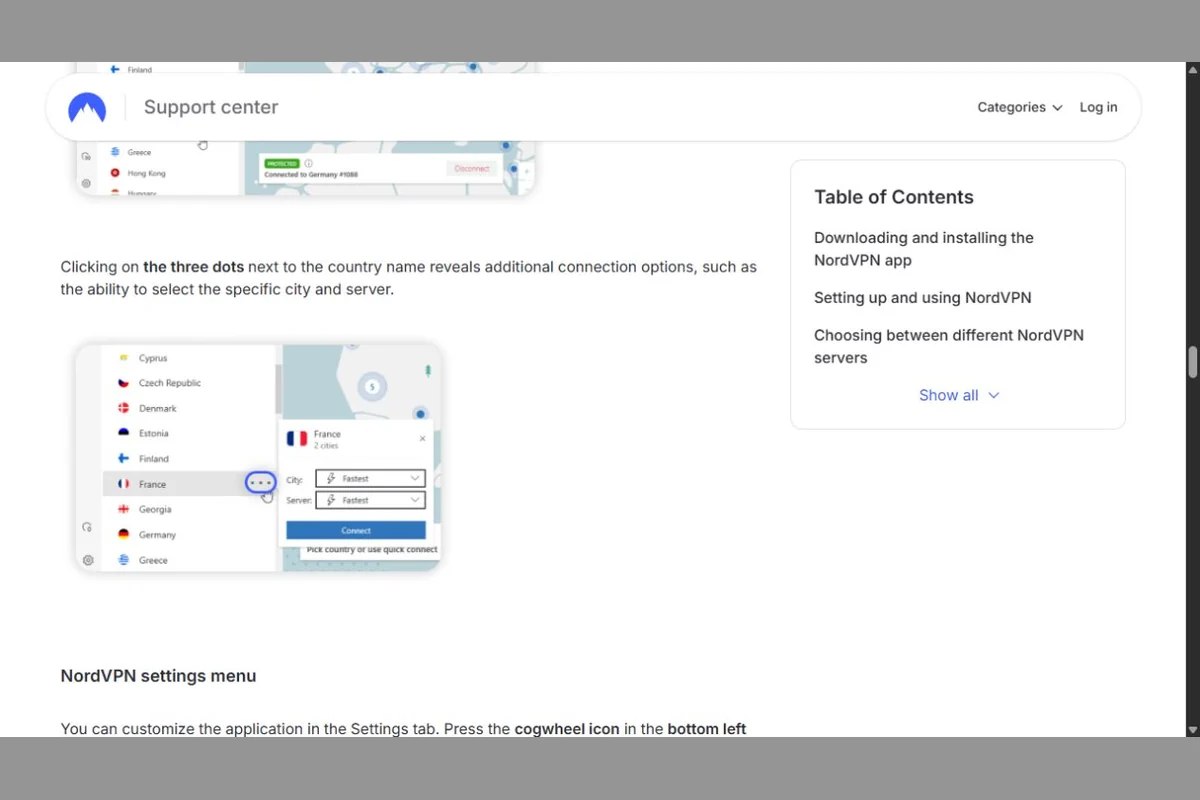
Task: Open the France connection options screenshot
Action: coord(258,457)
